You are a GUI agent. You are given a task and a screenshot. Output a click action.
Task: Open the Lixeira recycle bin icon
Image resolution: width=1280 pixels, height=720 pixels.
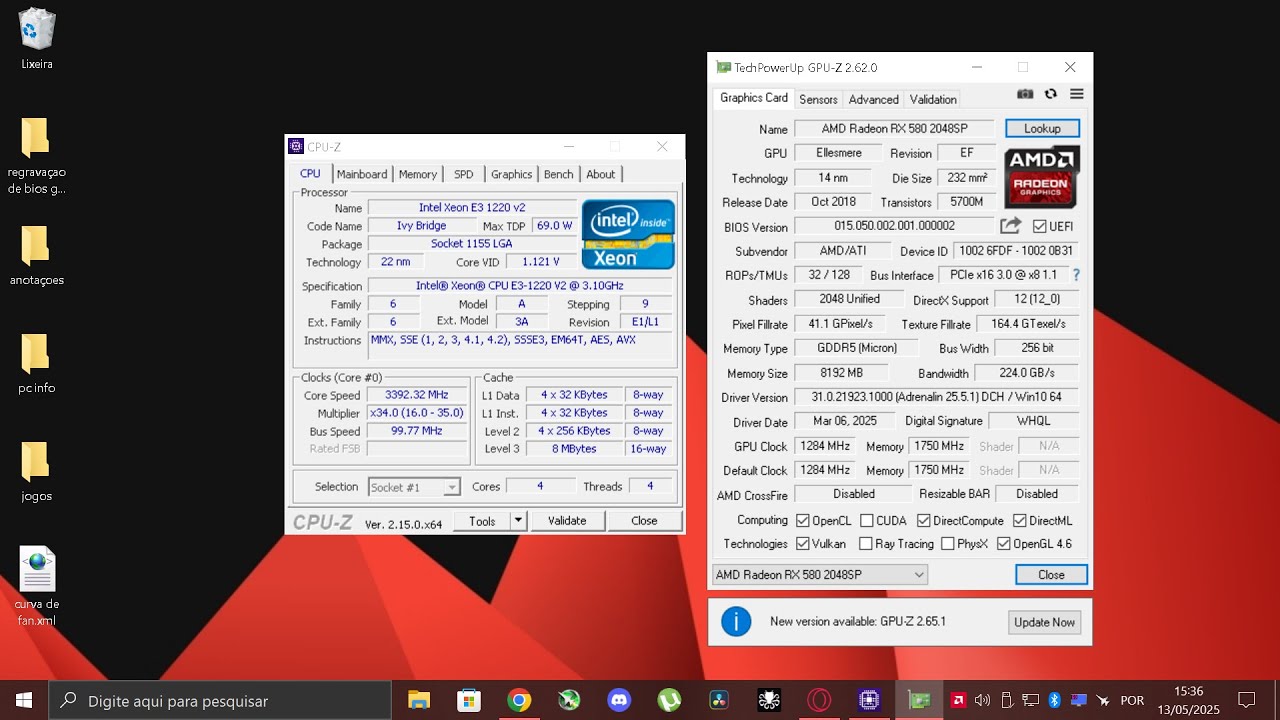point(37,39)
